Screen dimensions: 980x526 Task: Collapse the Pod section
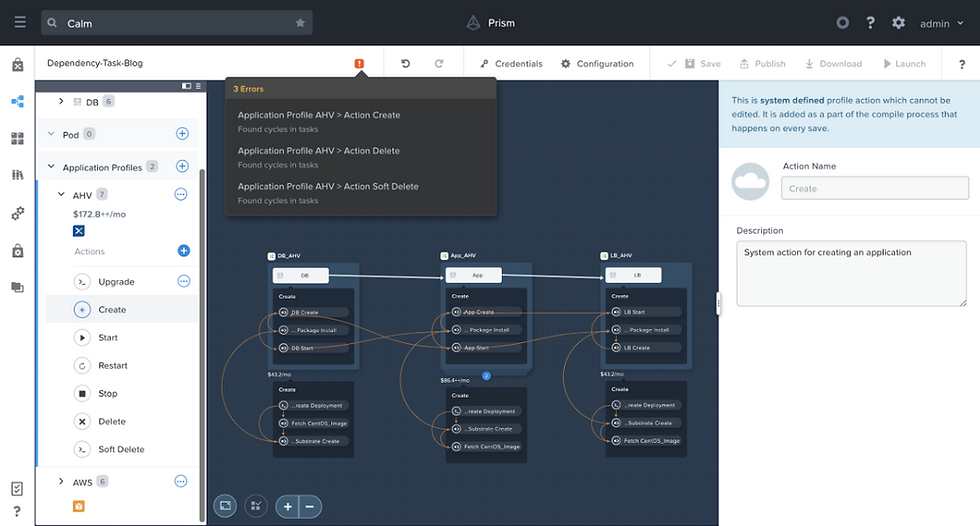tap(51, 134)
